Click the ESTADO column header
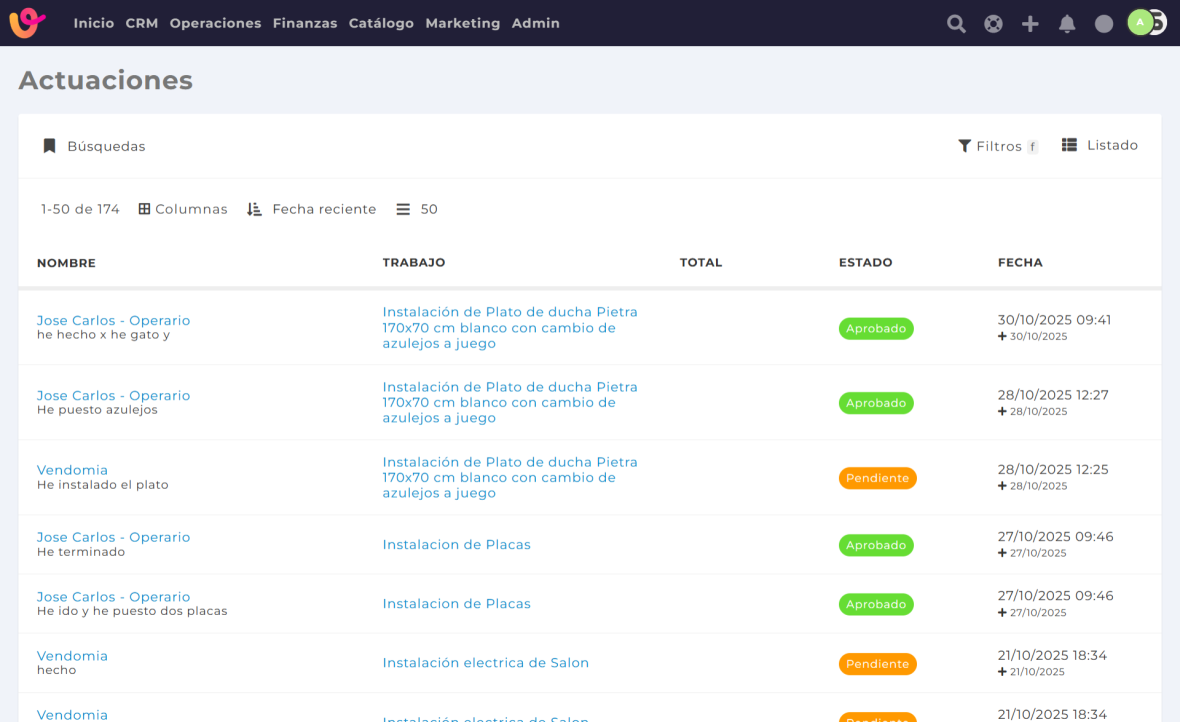Image resolution: width=1180 pixels, height=722 pixels. click(865, 262)
